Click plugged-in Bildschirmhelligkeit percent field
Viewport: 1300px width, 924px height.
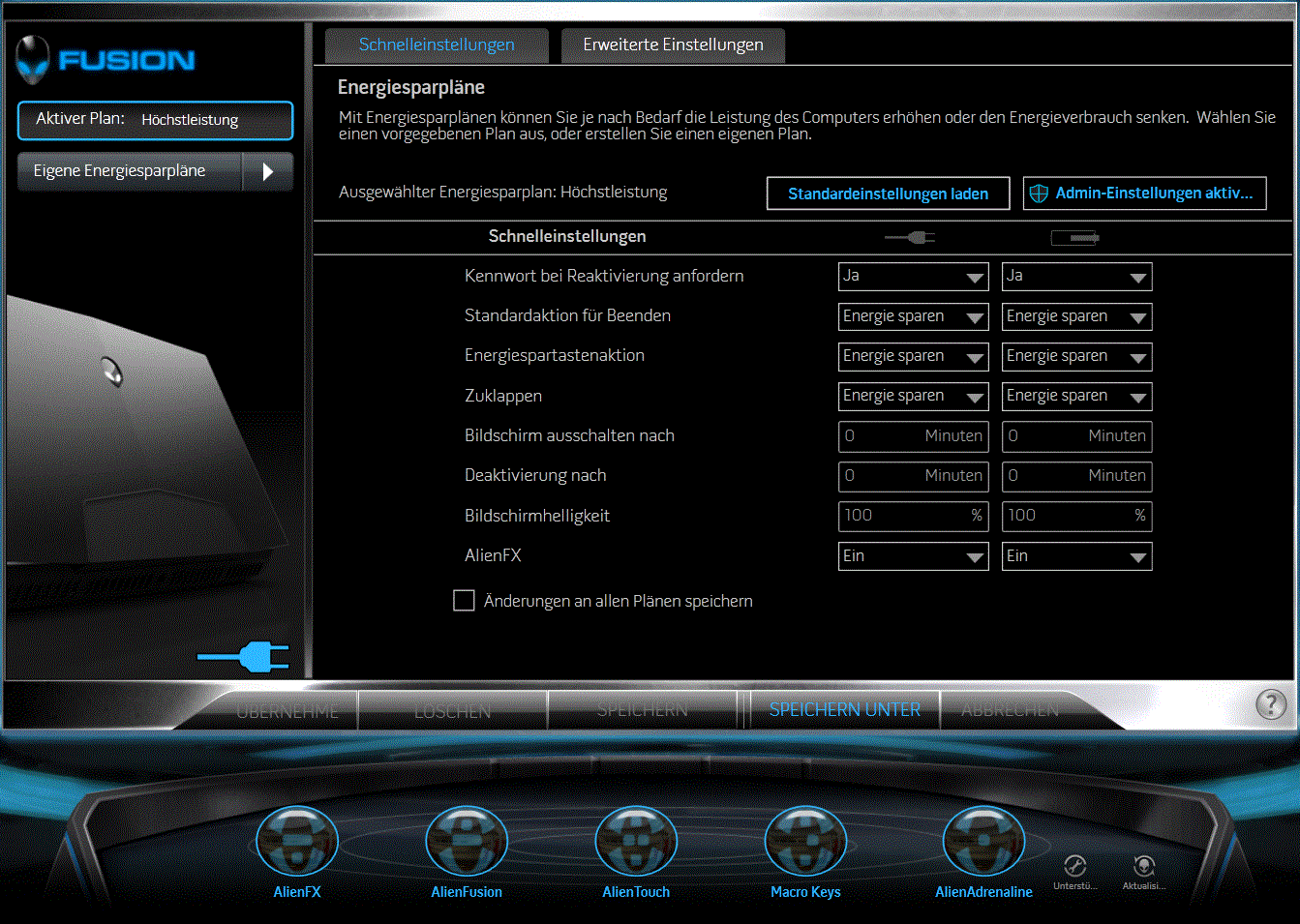coord(914,516)
